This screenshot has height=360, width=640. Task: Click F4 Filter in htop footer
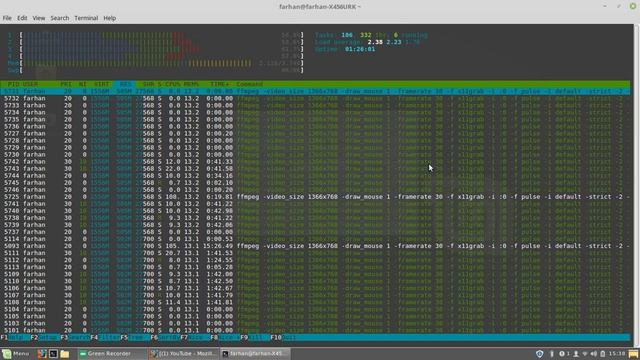105,338
